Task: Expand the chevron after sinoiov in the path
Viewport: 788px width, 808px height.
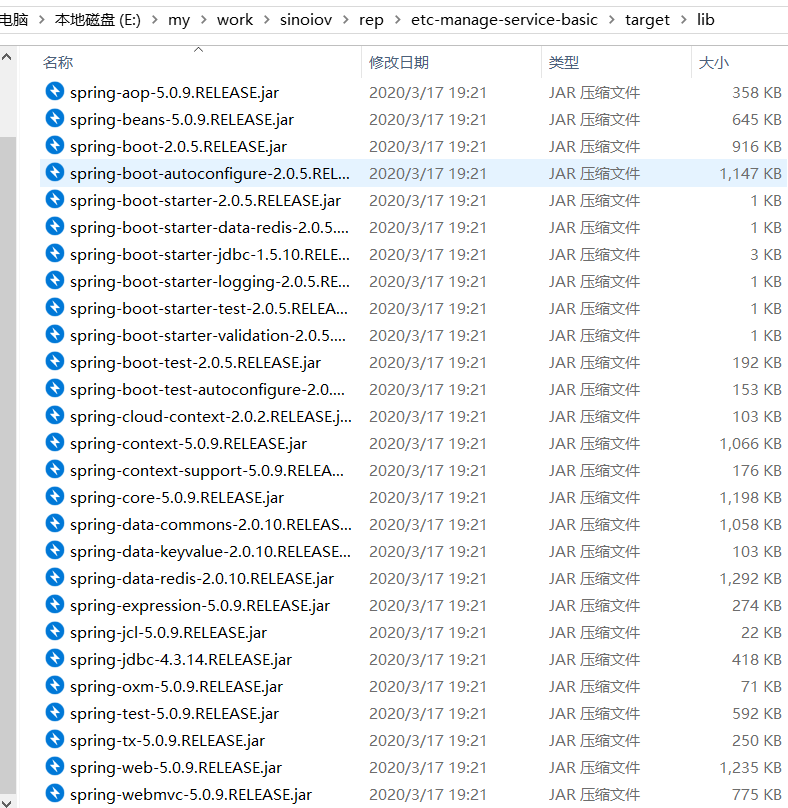Action: click(x=346, y=20)
